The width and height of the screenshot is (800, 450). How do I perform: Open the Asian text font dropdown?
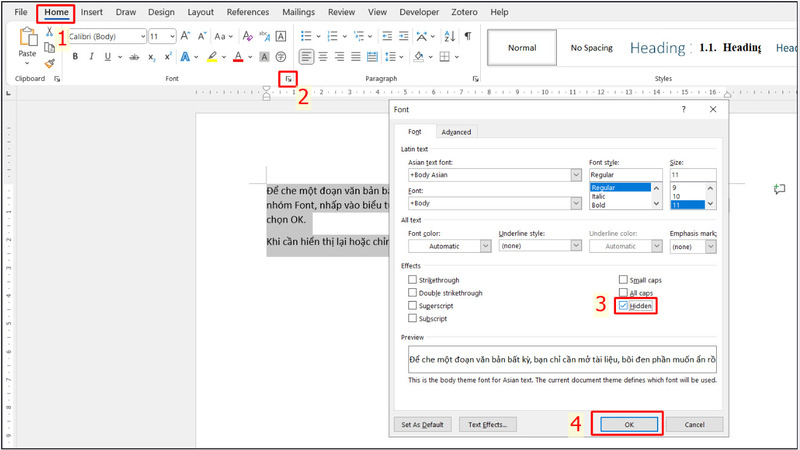coord(575,174)
